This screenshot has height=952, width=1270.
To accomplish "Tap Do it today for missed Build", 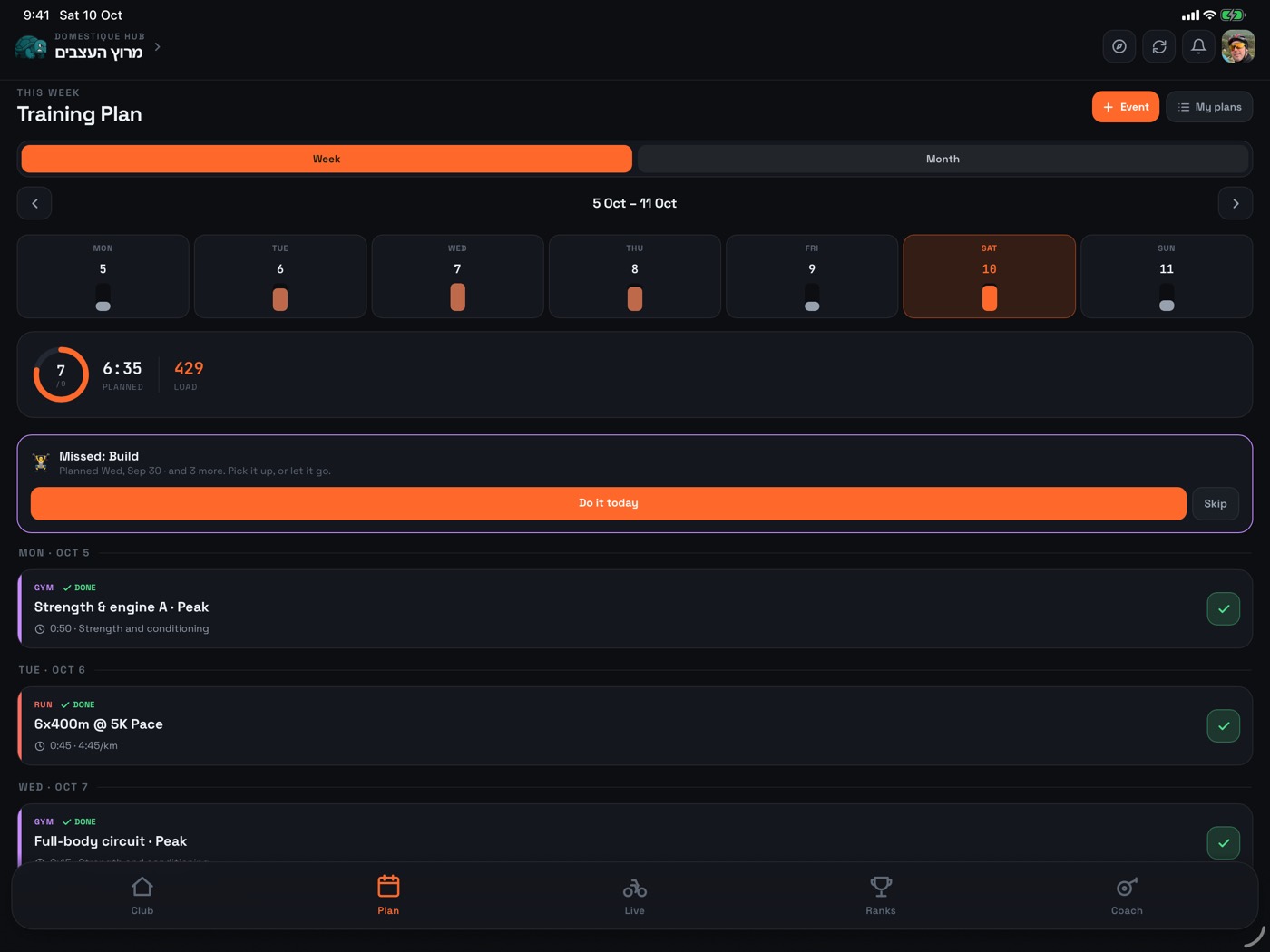I will coord(609,503).
